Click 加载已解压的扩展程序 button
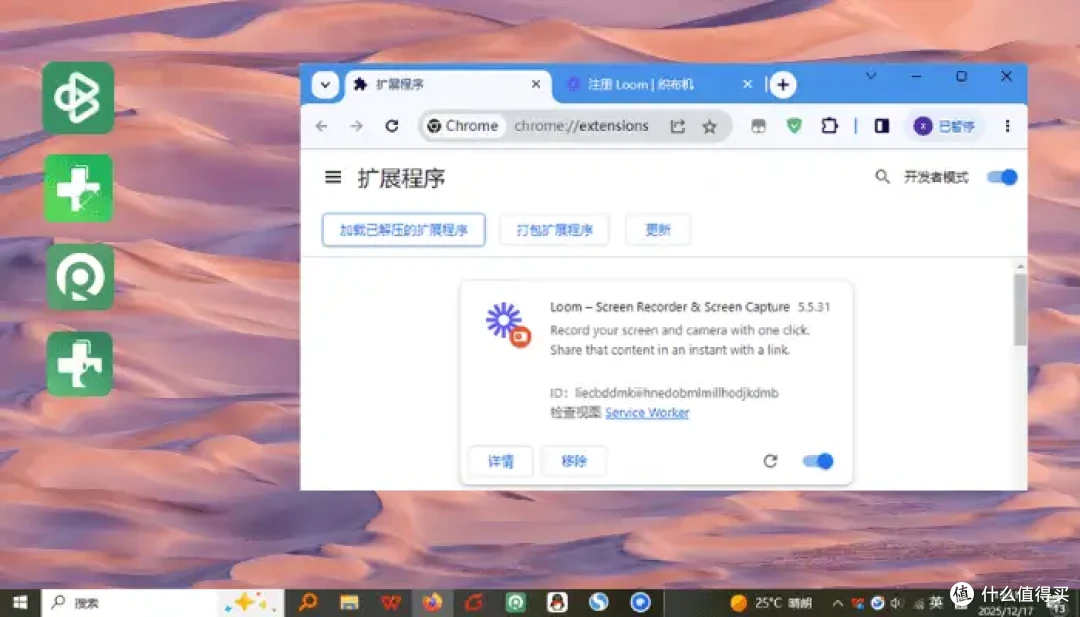The height and width of the screenshot is (617, 1080). (x=404, y=230)
